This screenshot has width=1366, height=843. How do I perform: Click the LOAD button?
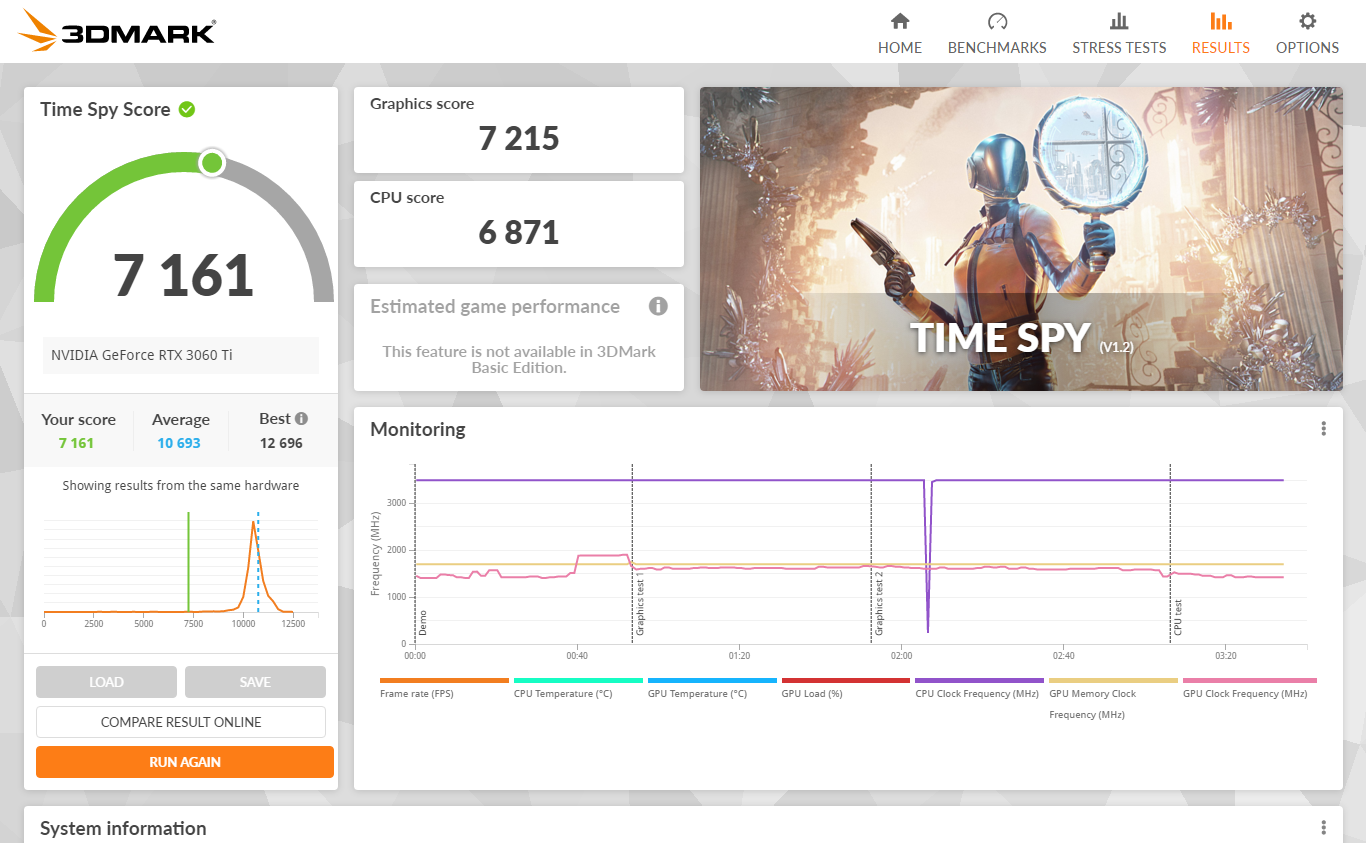106,682
